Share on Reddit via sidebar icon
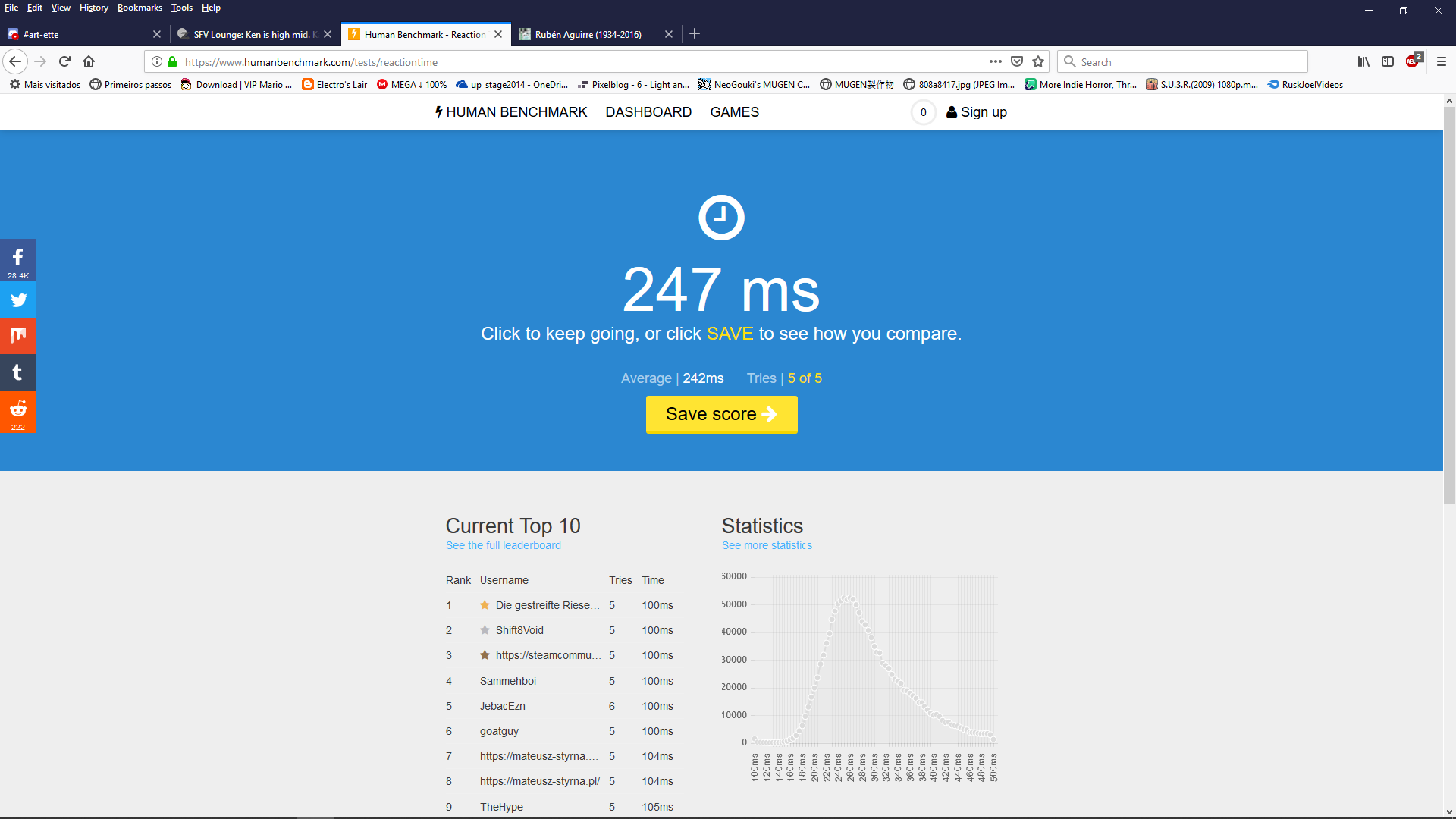 (18, 412)
